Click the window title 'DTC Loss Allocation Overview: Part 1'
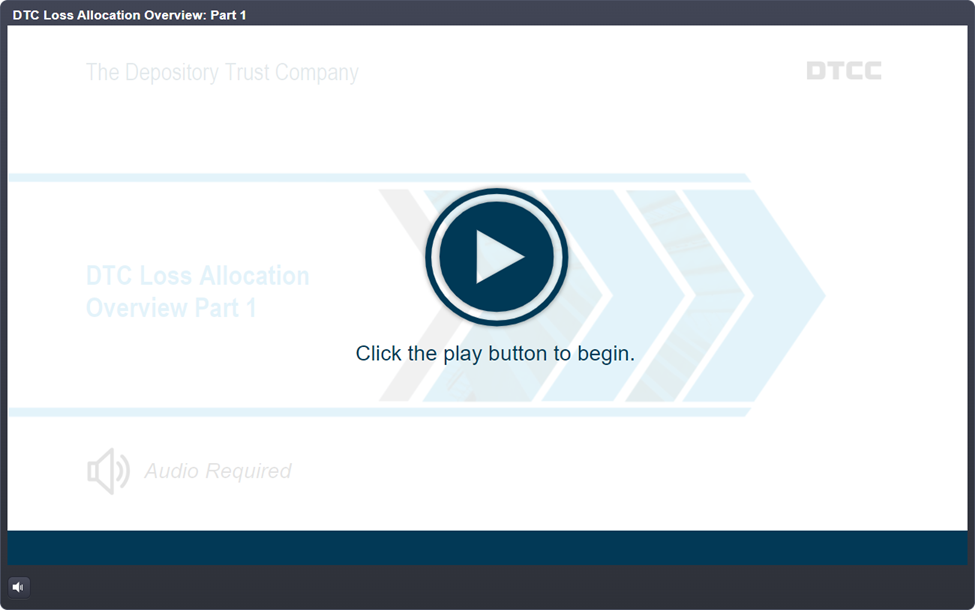 point(129,15)
